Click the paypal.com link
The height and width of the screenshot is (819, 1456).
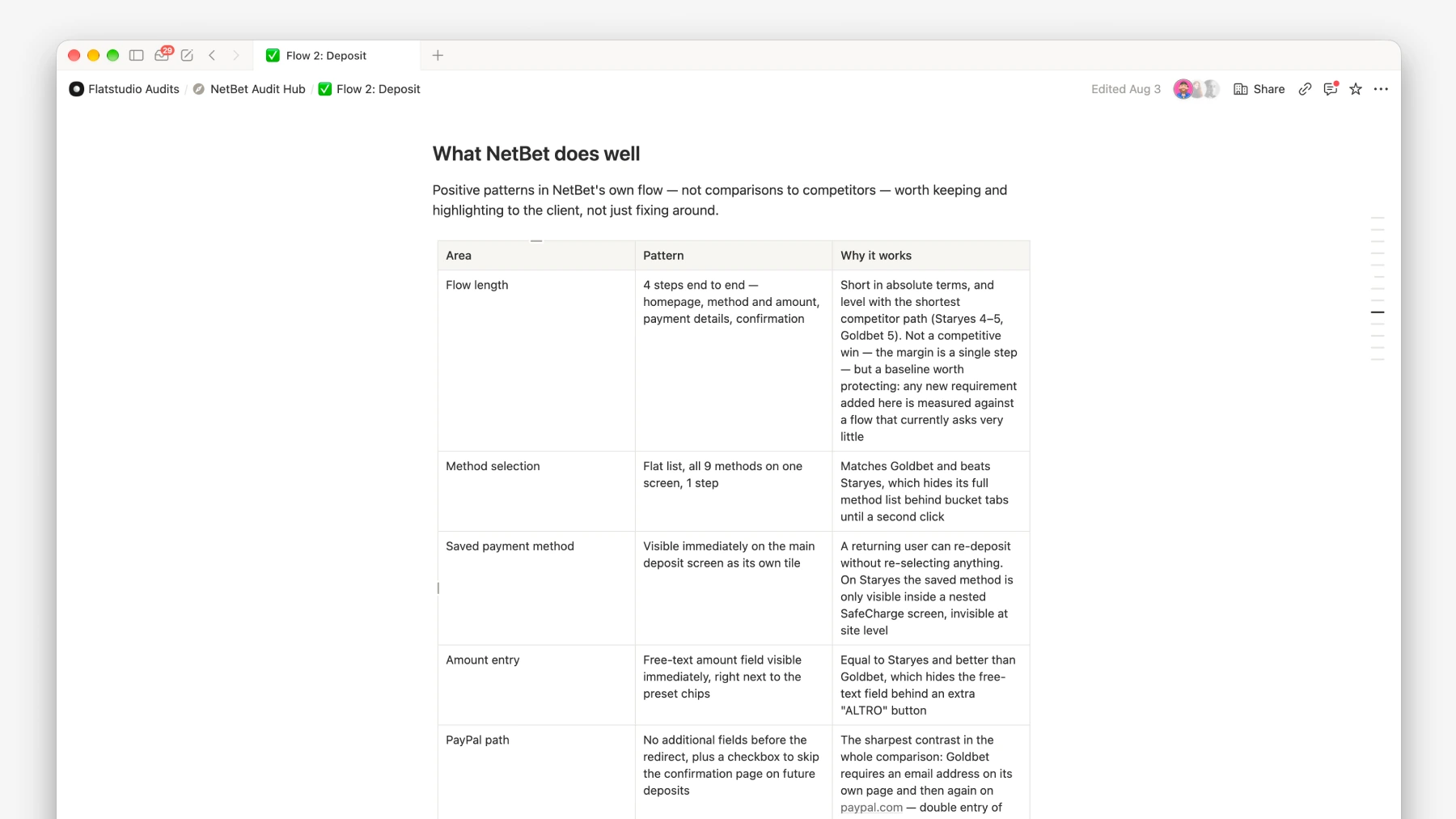tap(871, 808)
